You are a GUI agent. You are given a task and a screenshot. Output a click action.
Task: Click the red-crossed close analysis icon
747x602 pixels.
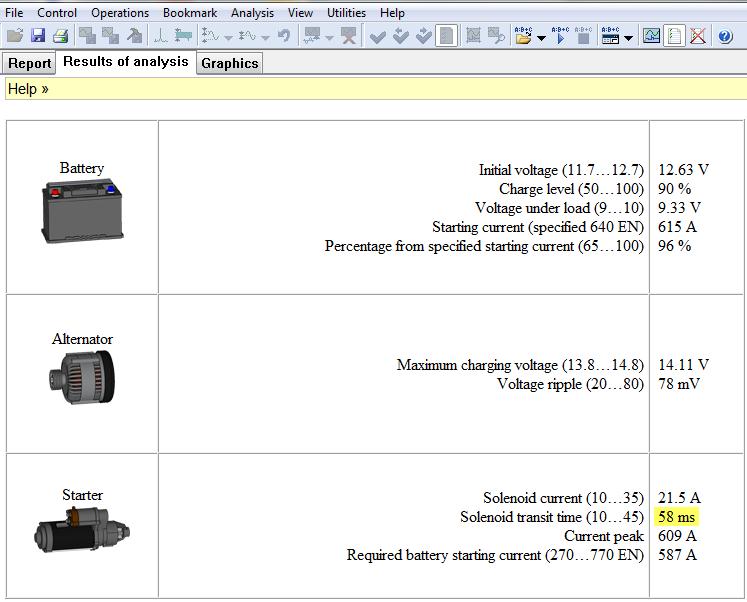coord(698,36)
